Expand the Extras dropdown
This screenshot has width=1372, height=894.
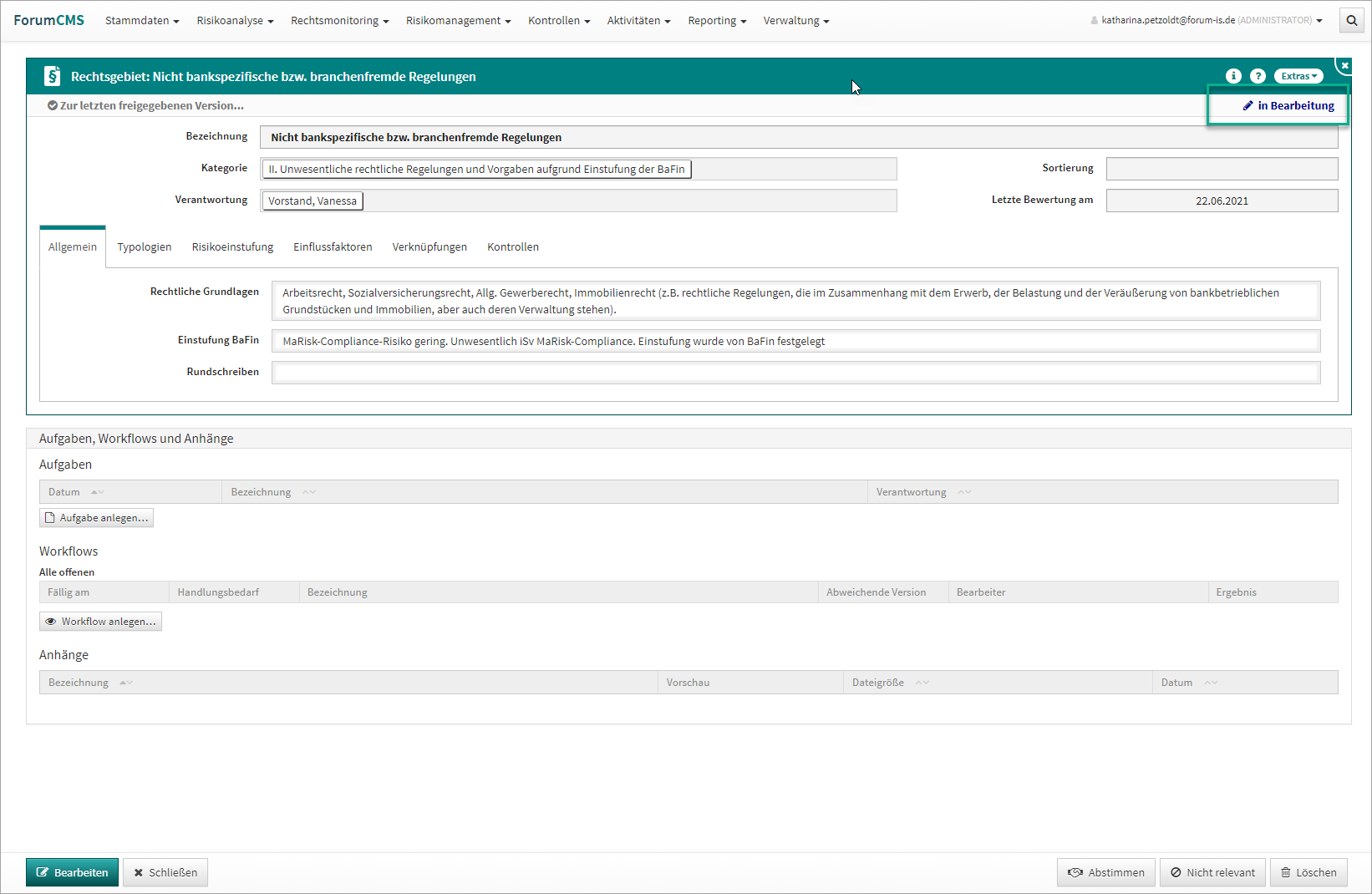pyautogui.click(x=1298, y=76)
